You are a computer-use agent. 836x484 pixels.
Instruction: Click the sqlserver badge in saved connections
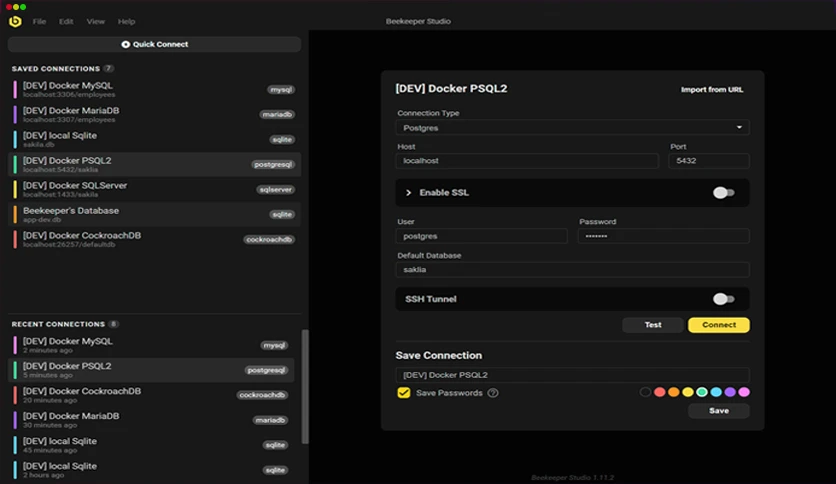click(276, 189)
